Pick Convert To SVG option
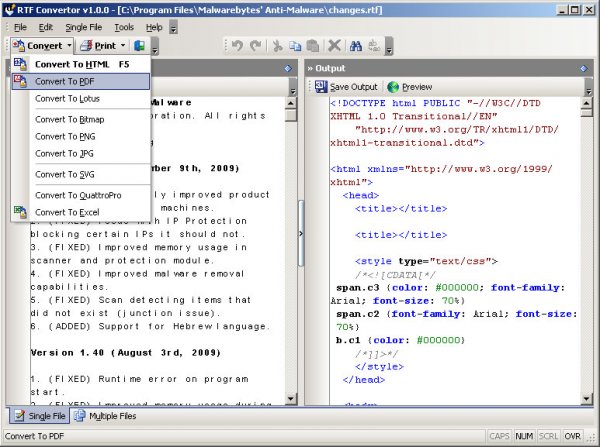 [x=64, y=174]
